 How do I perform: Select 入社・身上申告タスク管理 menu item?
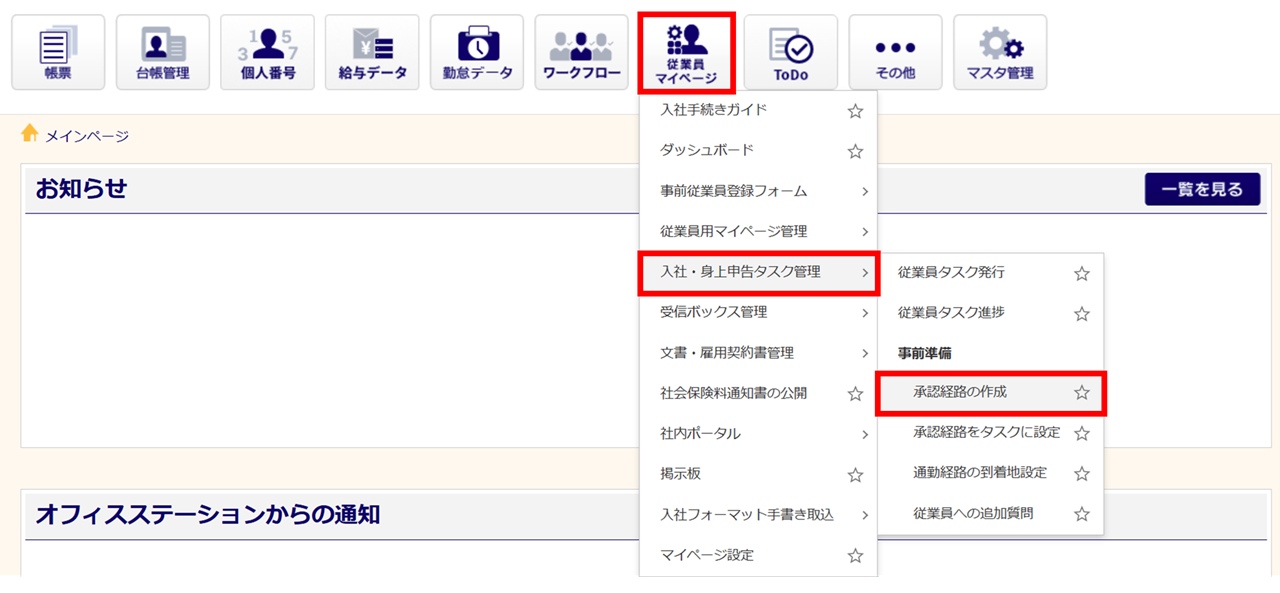[758, 272]
